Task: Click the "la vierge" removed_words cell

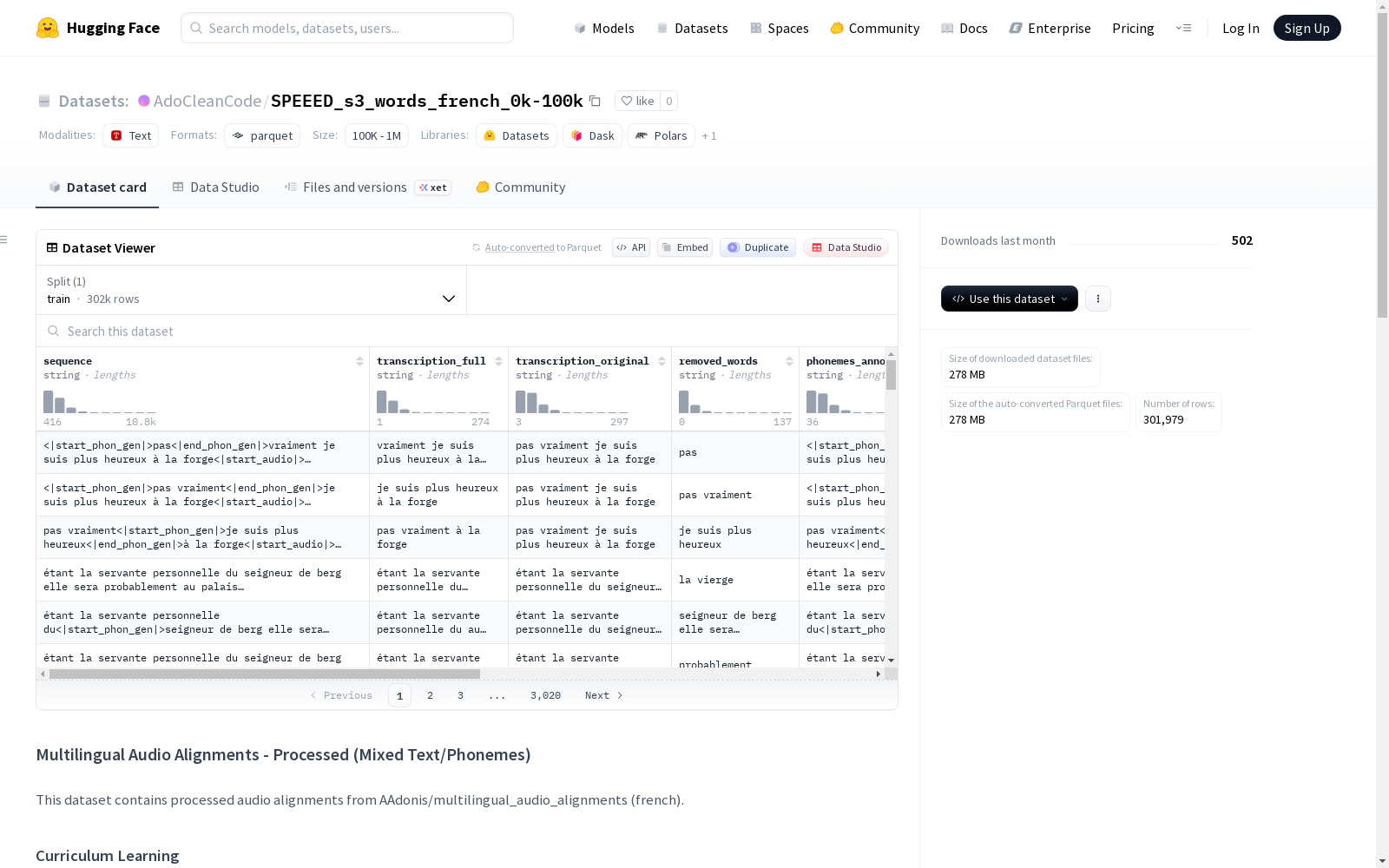Action: coord(735,580)
